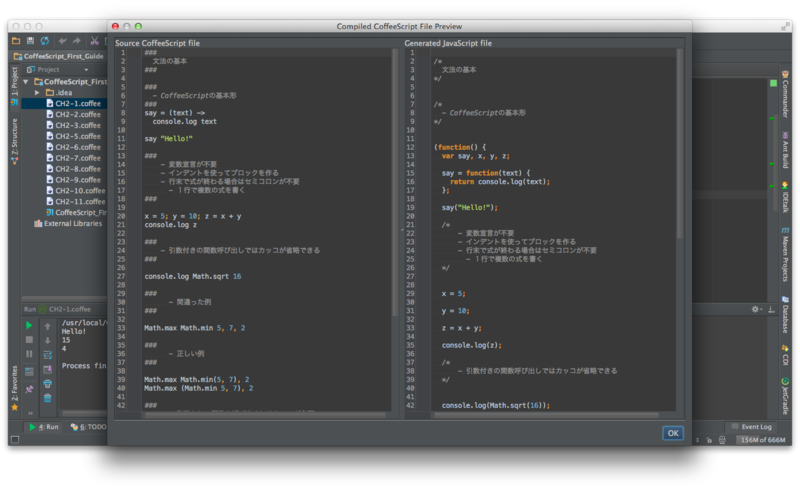The width and height of the screenshot is (800, 491).
Task: Select External Libraries in the project tree
Action: [x=68, y=224]
